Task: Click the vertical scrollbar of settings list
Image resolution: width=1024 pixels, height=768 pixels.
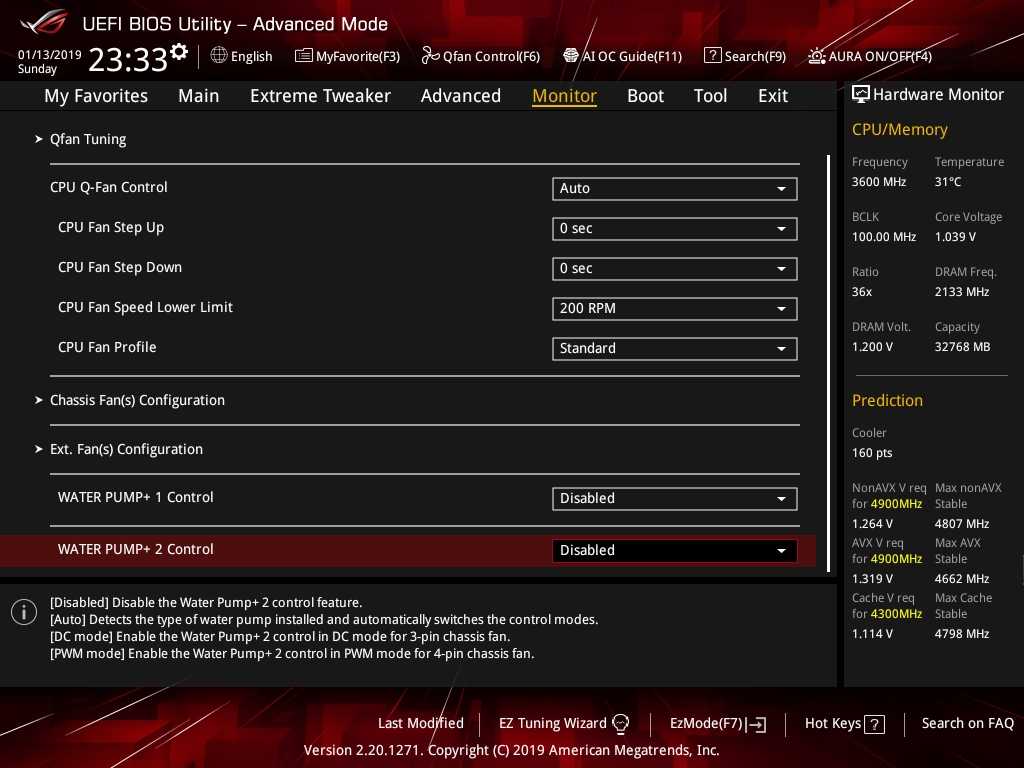Action: coord(828,360)
